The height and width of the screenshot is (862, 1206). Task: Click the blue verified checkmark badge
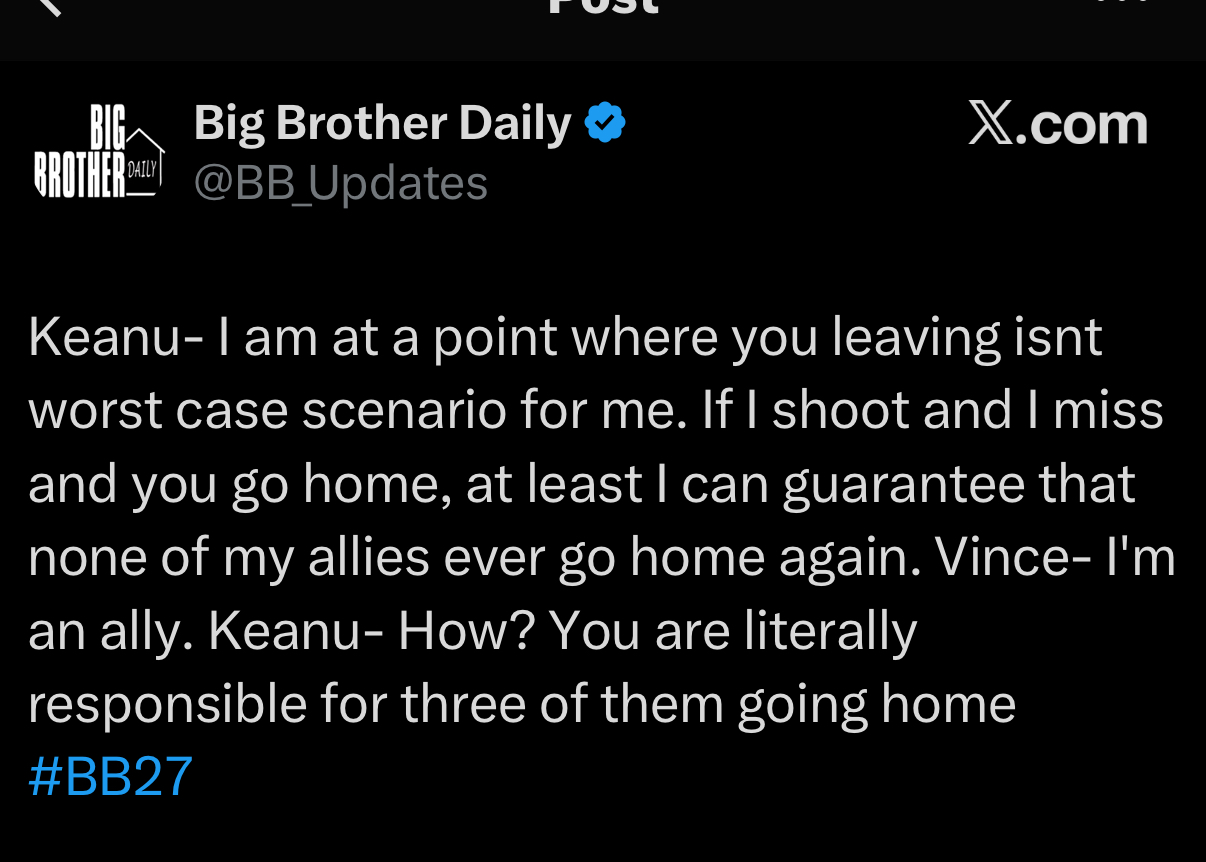(x=605, y=123)
